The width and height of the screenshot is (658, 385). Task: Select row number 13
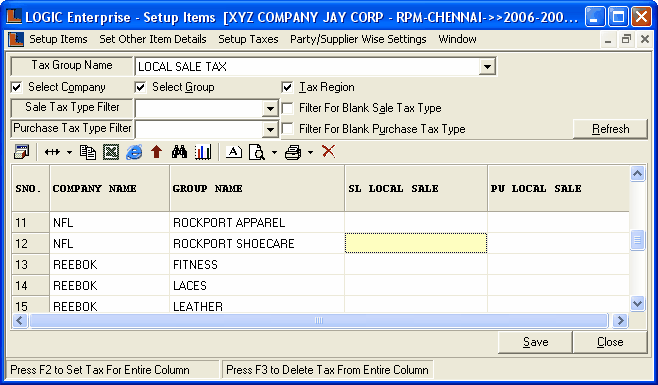(30, 265)
